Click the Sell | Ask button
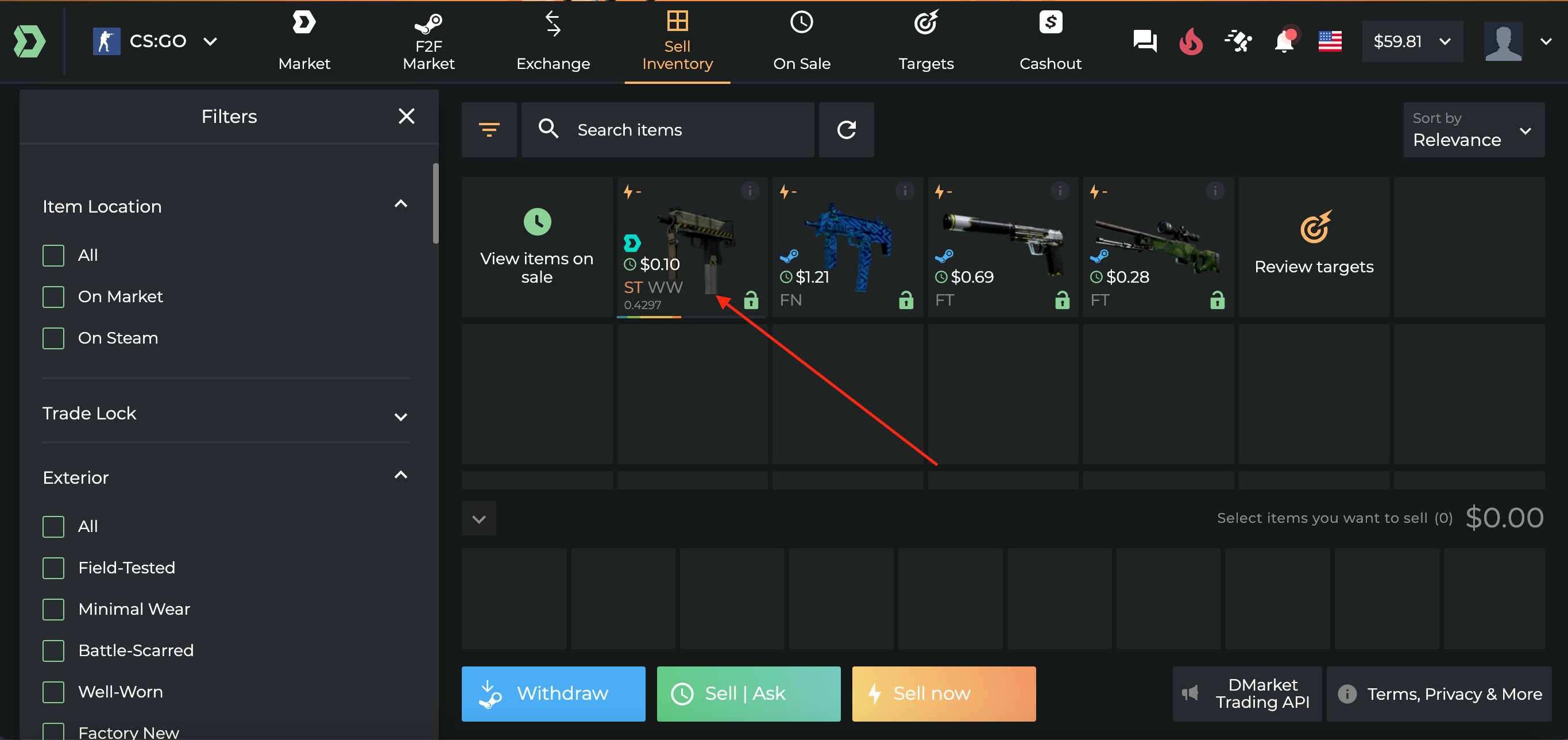Image resolution: width=1568 pixels, height=740 pixels. pos(748,693)
